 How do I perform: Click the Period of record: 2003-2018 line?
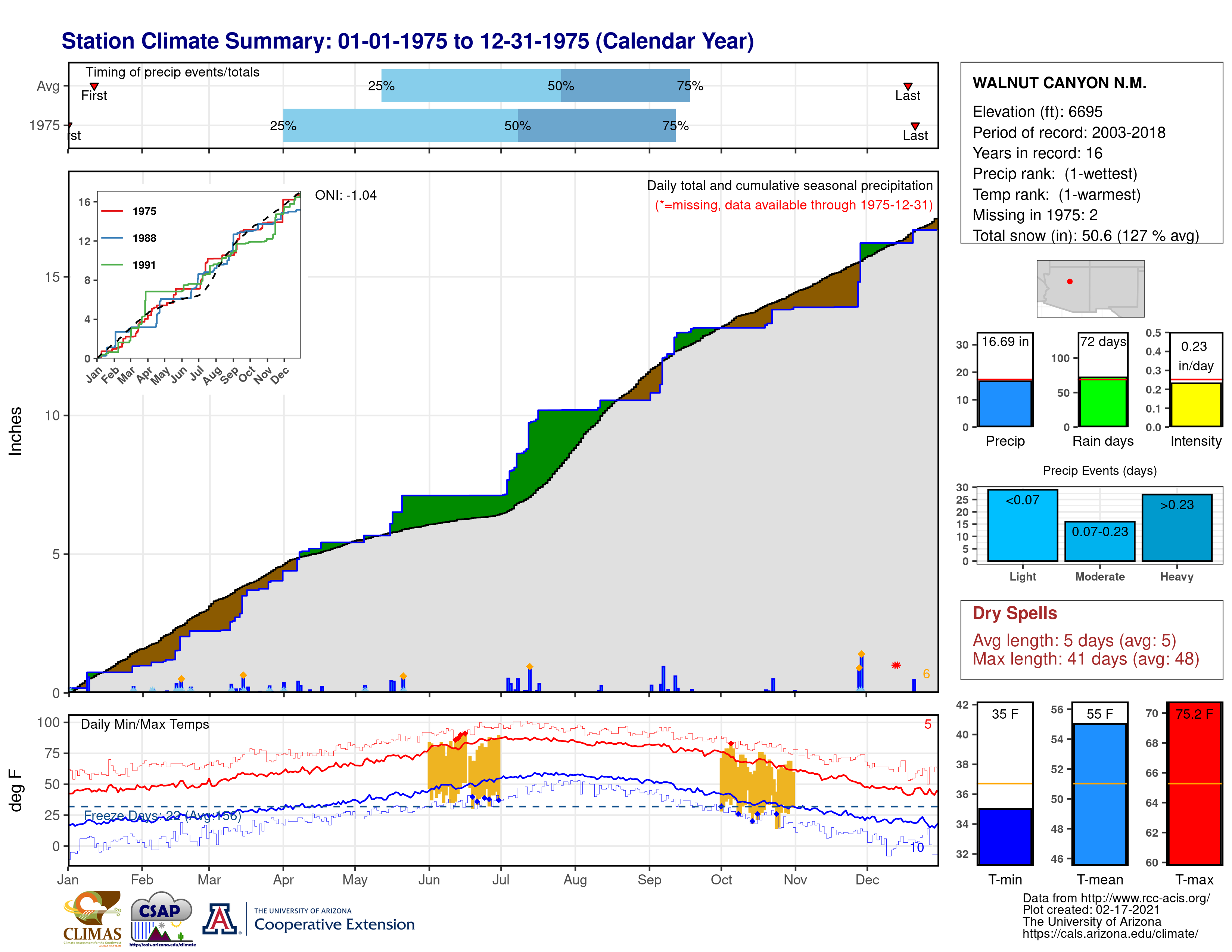(1068, 133)
